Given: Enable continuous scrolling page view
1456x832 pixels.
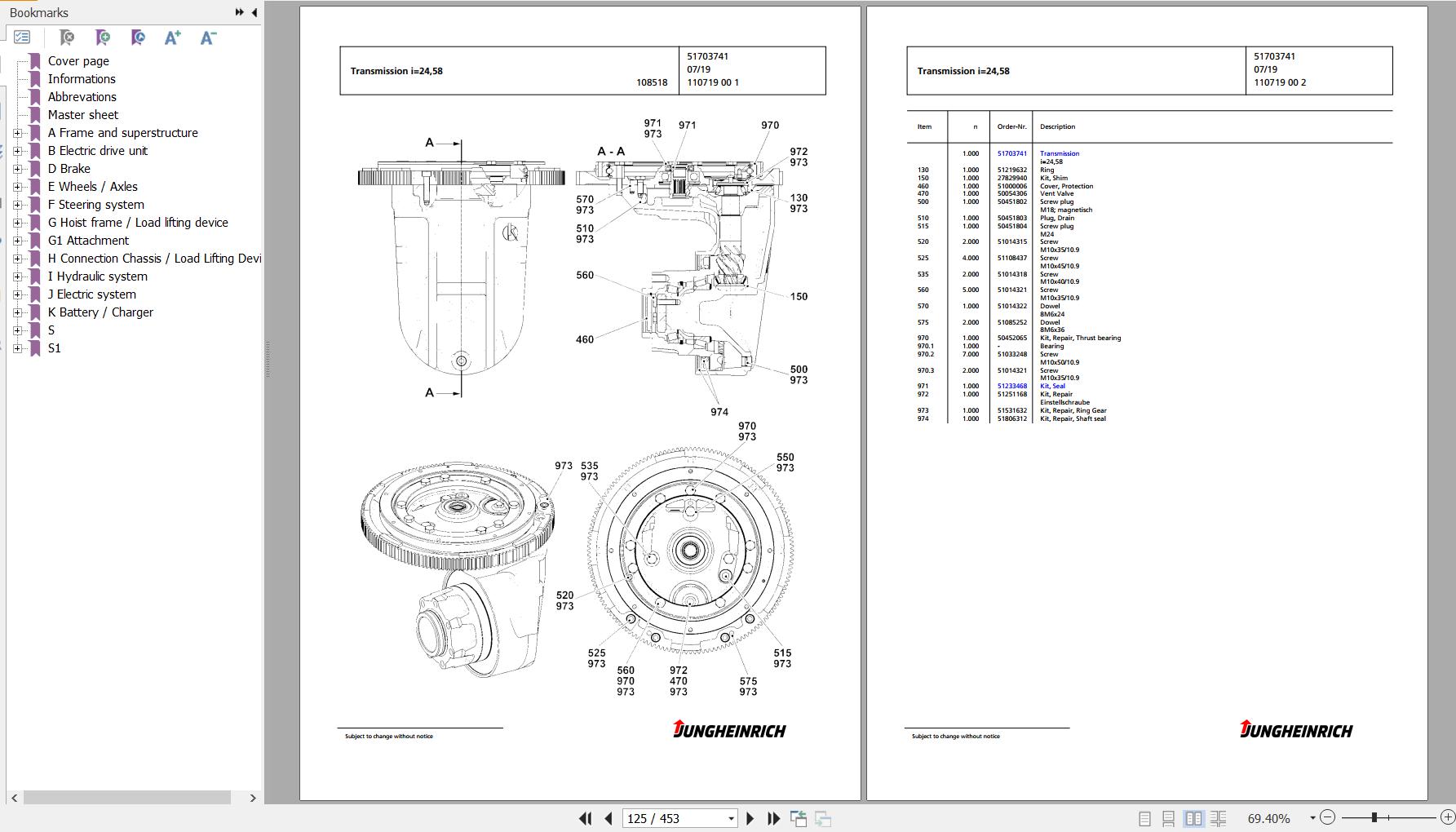Looking at the screenshot, I should [x=1168, y=818].
